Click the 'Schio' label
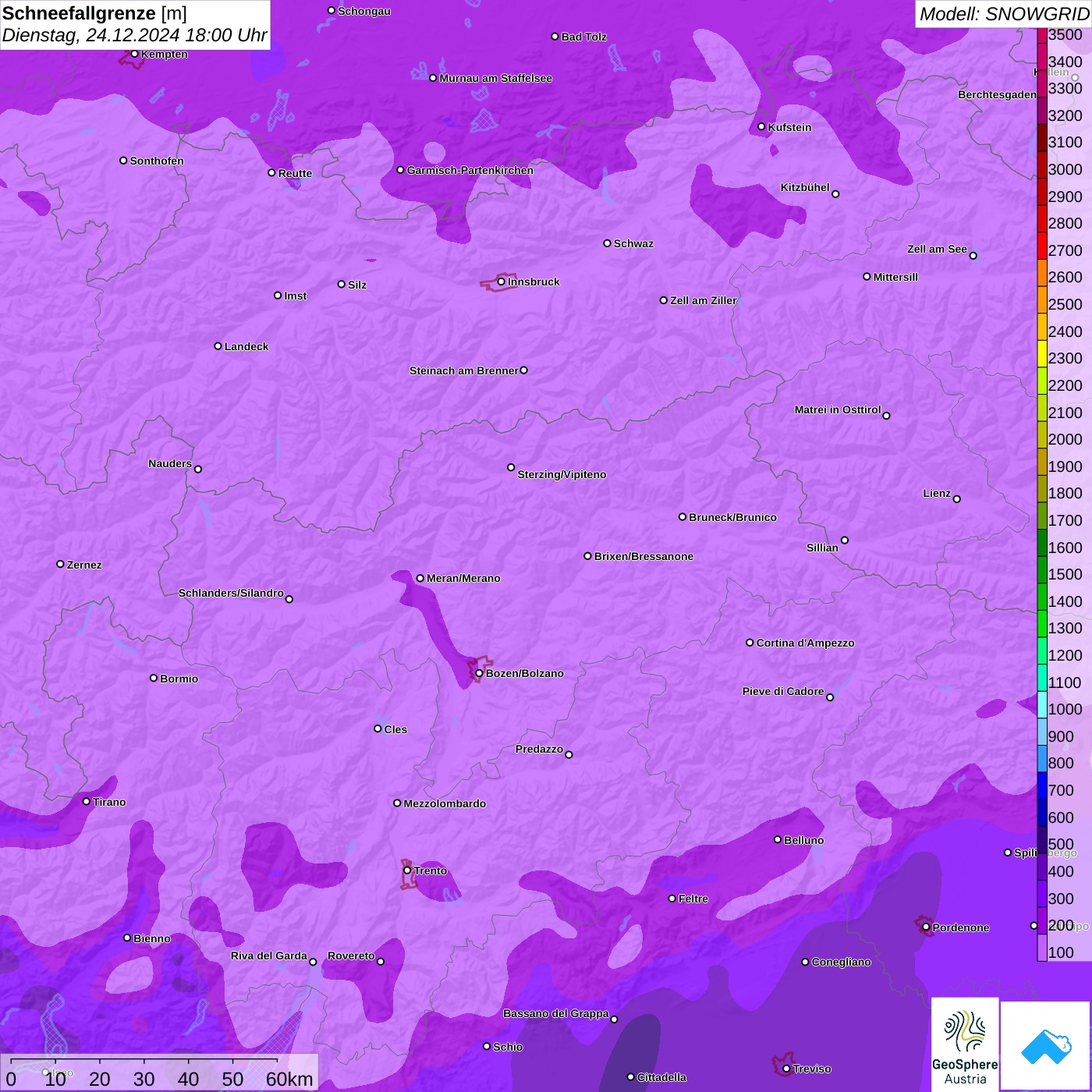The height and width of the screenshot is (1092, 1092). pos(508,1047)
